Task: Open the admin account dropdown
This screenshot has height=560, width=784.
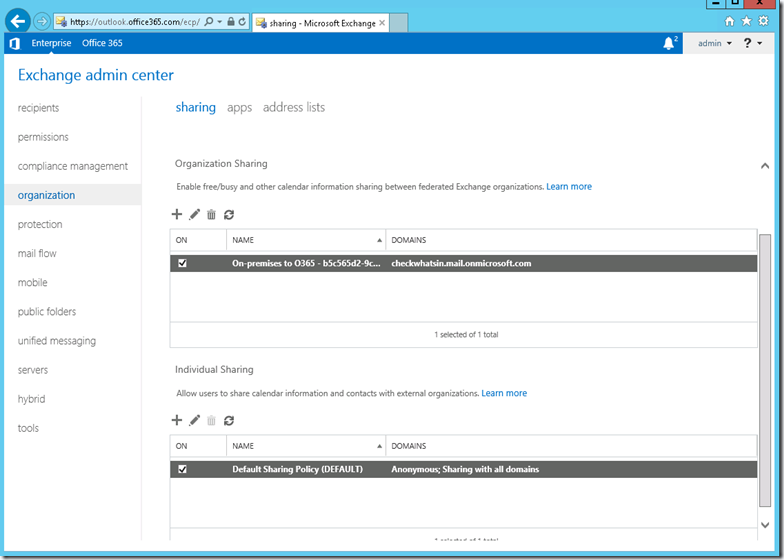Action: click(x=714, y=44)
